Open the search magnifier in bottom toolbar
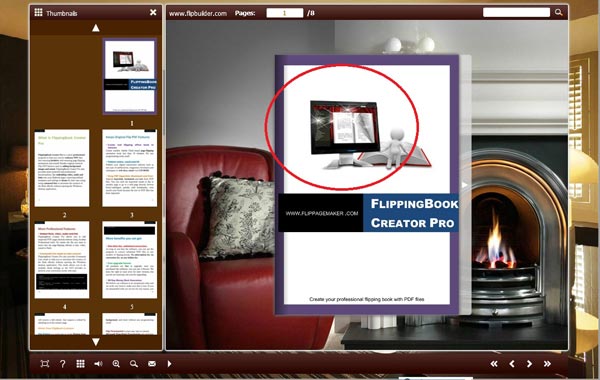Viewport: 600px width, 380px height. click(134, 364)
